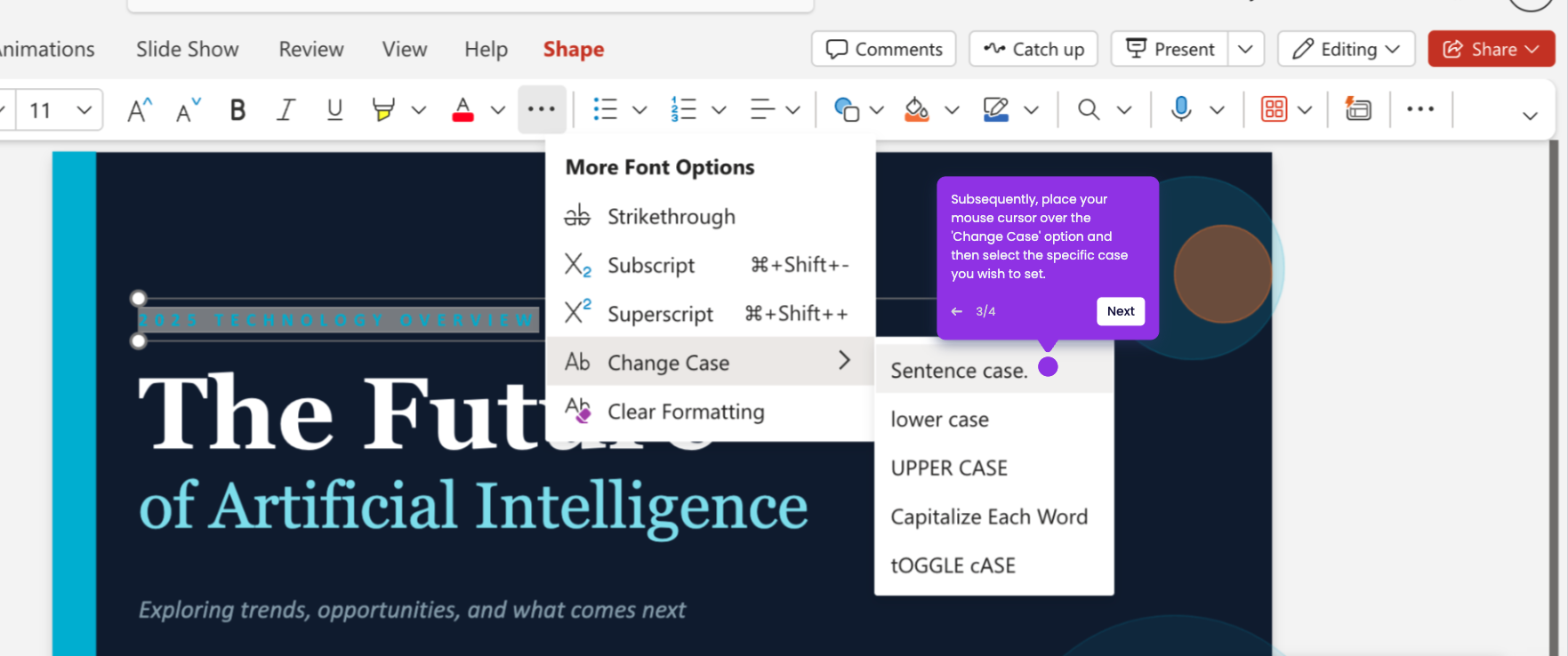Select lower case option
This screenshot has width=1568, height=656.
point(994,419)
